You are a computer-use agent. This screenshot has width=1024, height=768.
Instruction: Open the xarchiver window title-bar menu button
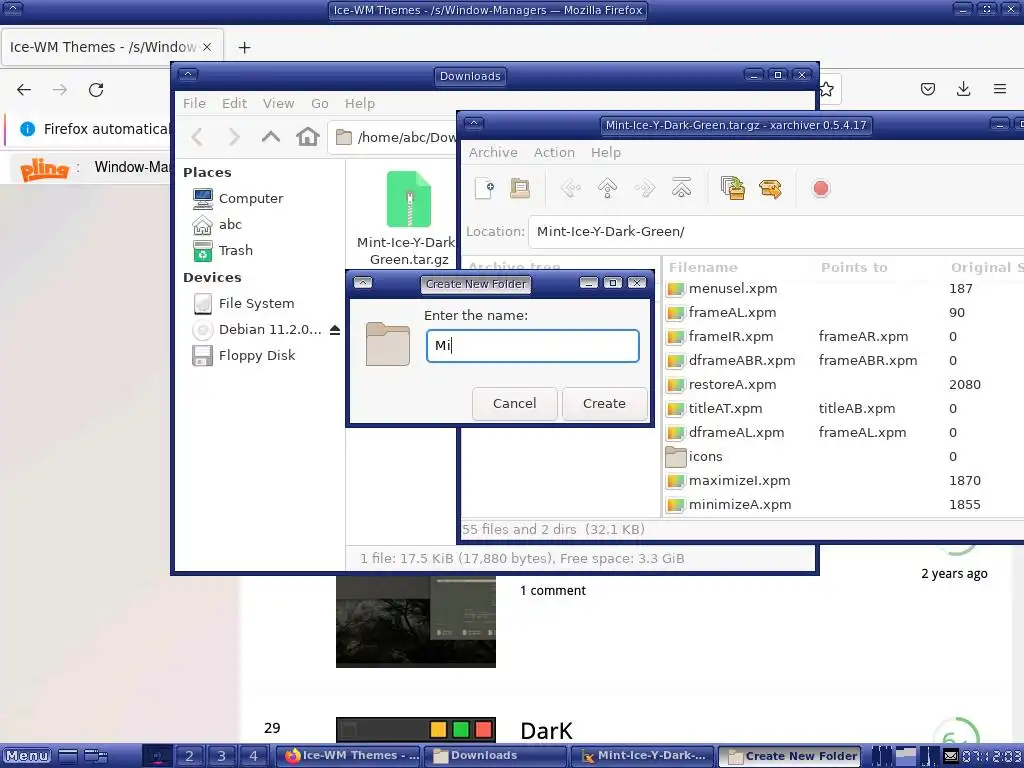pos(474,124)
